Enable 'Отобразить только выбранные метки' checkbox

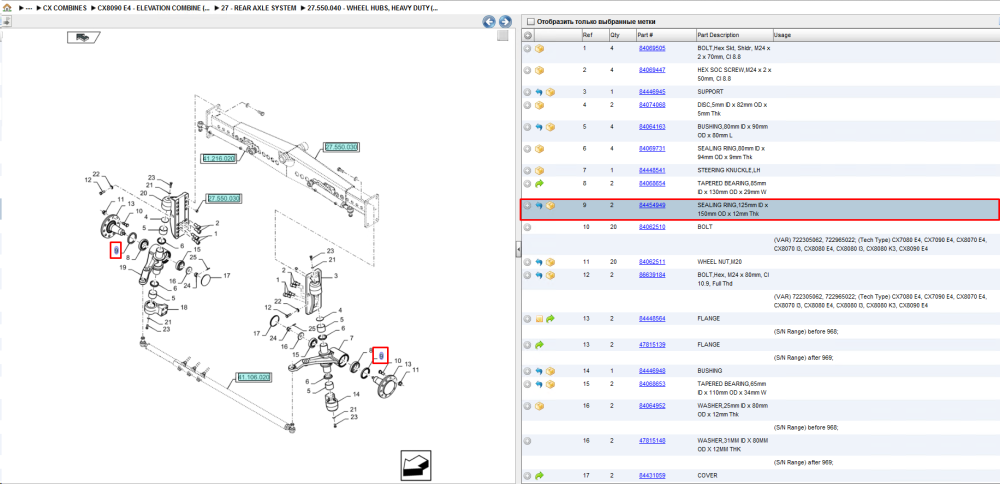(x=531, y=22)
